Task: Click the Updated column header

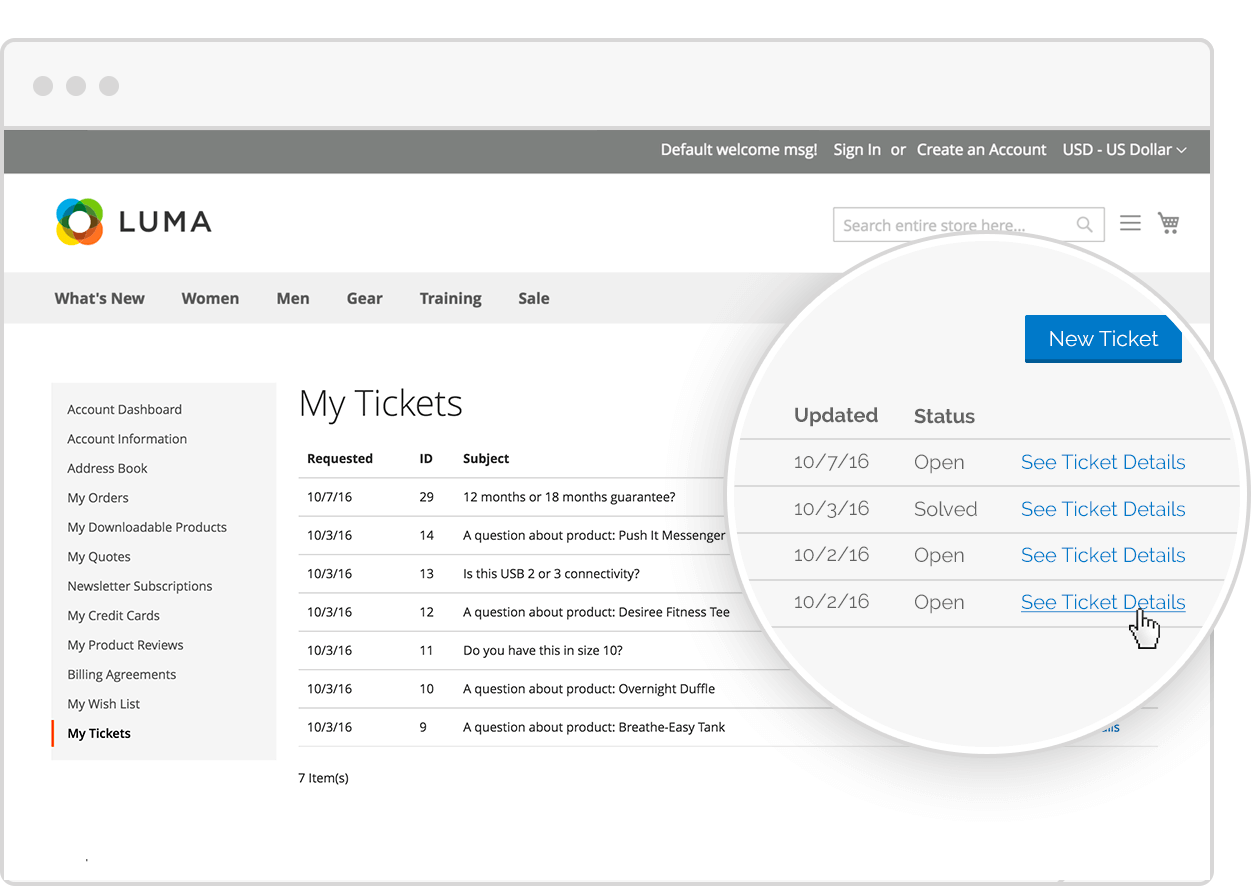Action: tap(836, 415)
